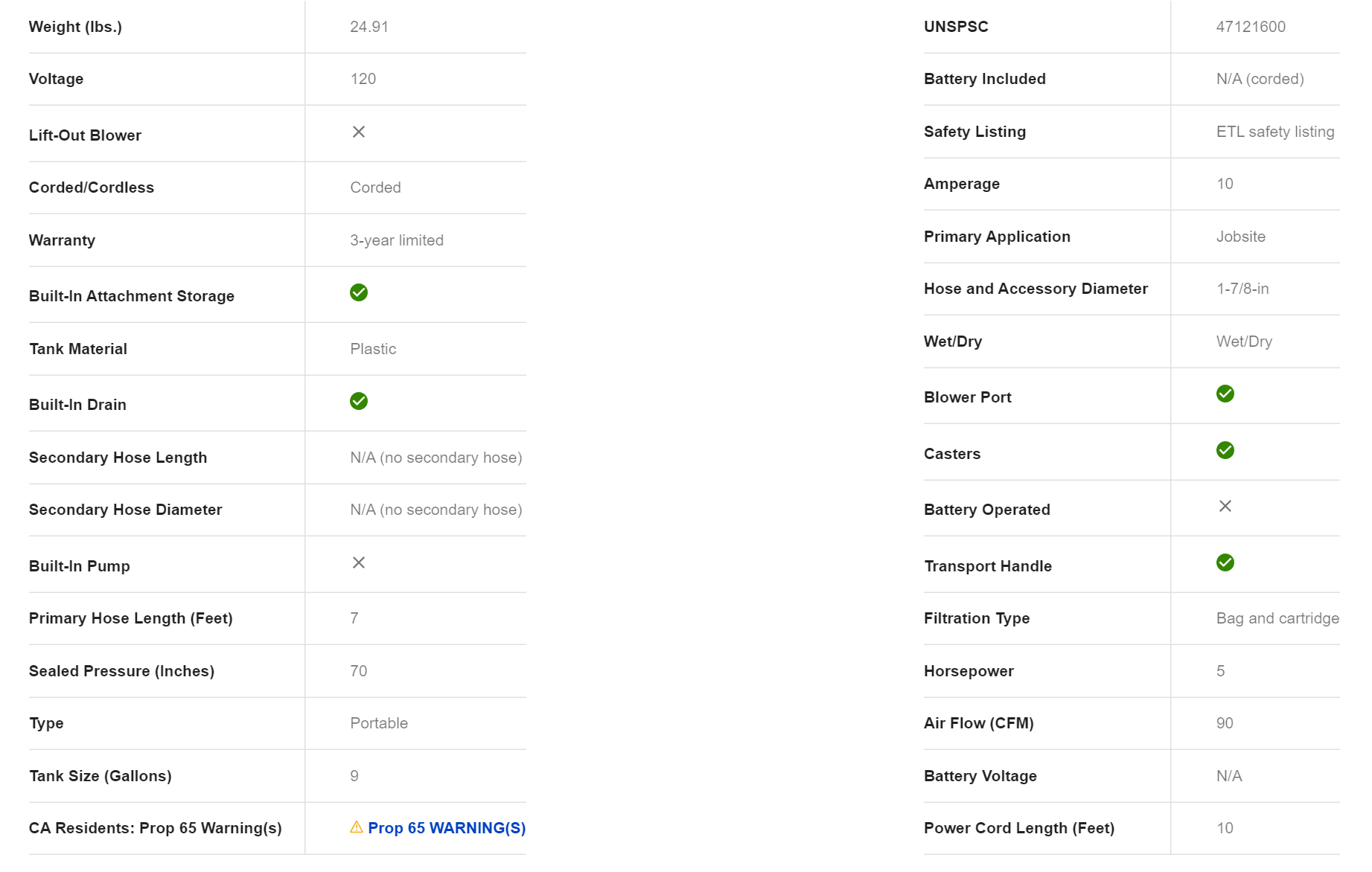Click the Built-In Attachment Storage green checkmark
The height and width of the screenshot is (872, 1372).
point(359,292)
